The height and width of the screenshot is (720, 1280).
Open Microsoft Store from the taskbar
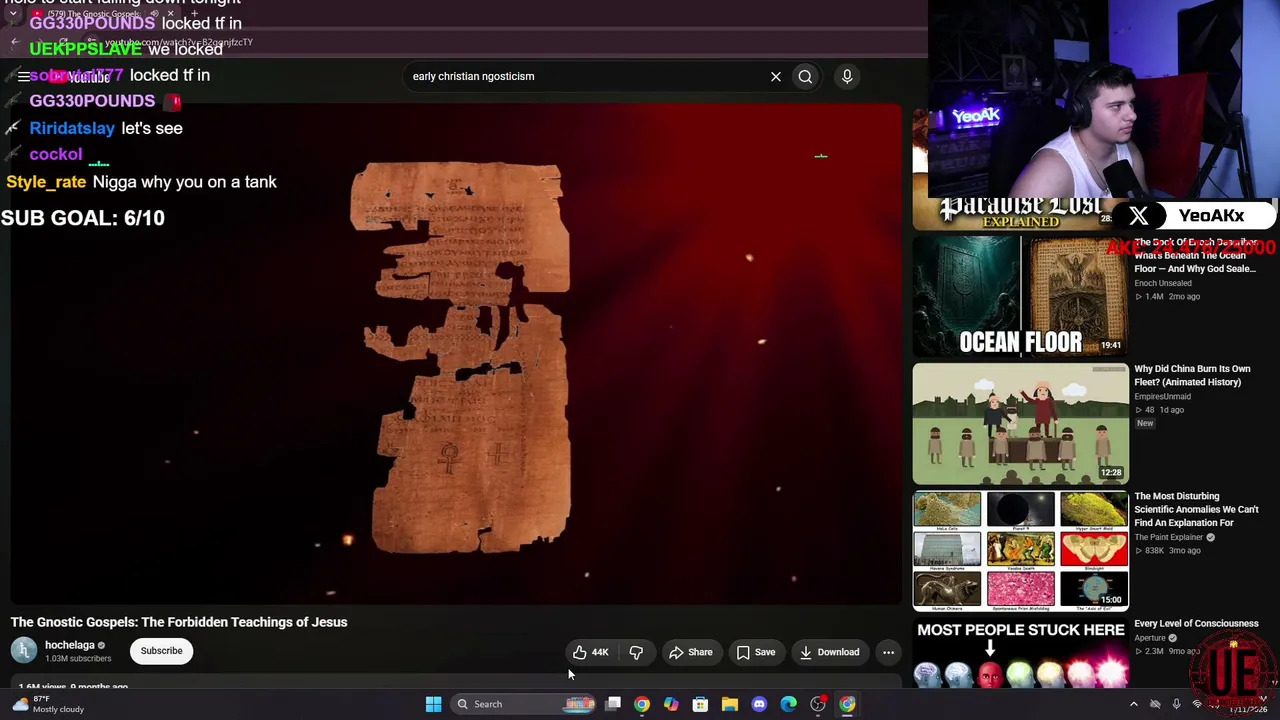coord(700,704)
